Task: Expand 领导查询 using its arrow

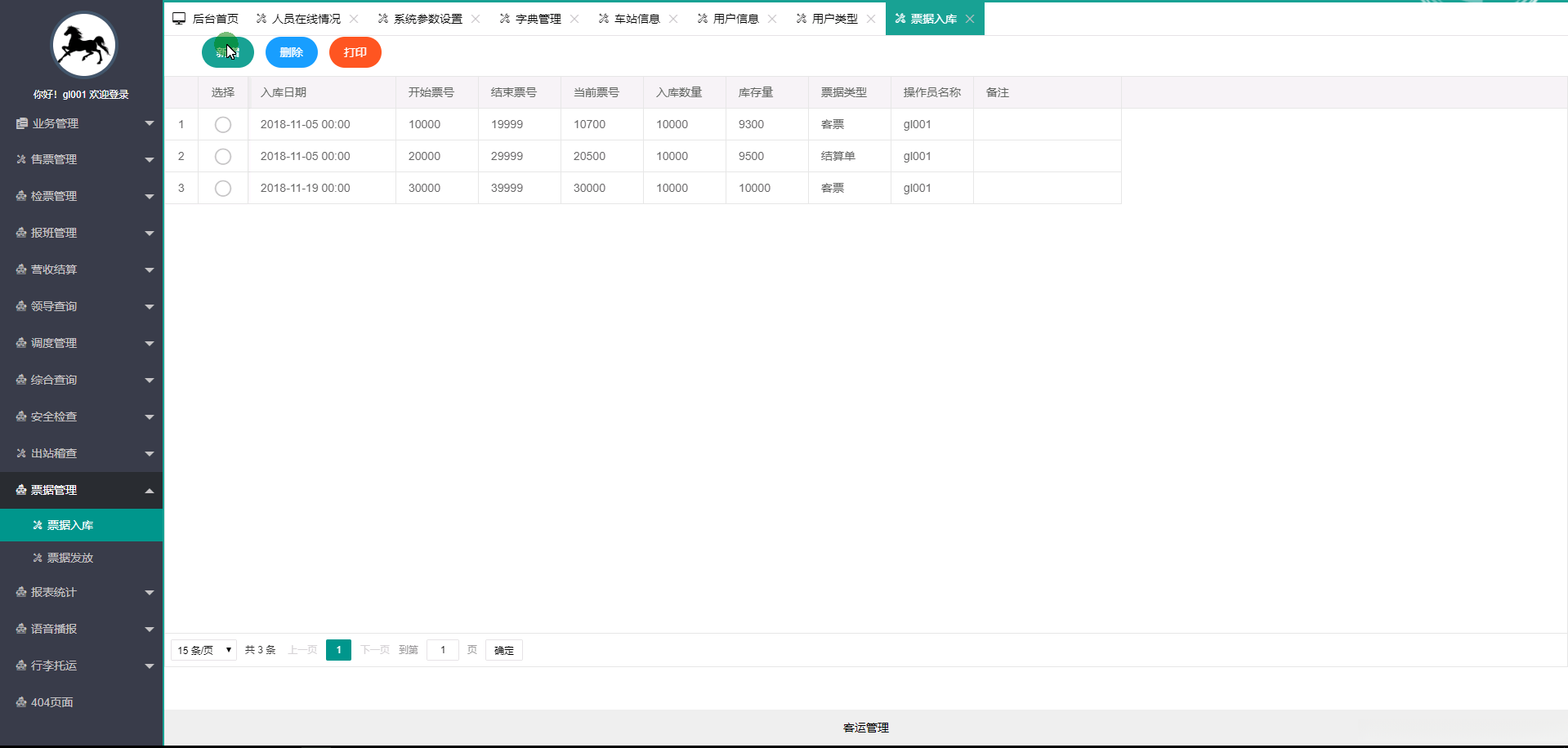Action: (x=150, y=307)
